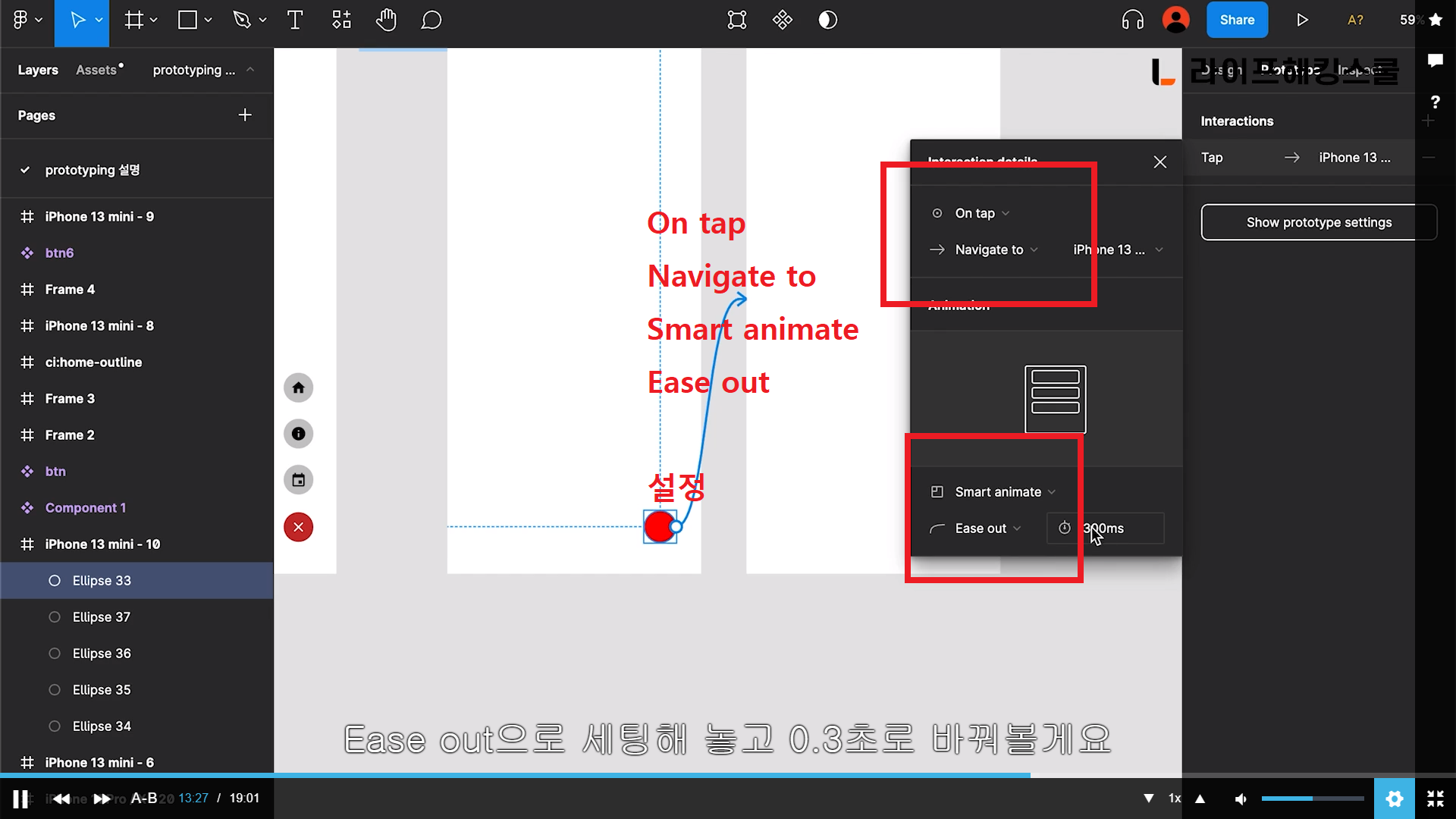
Task: Click the Present play icon
Action: pos(1302,20)
